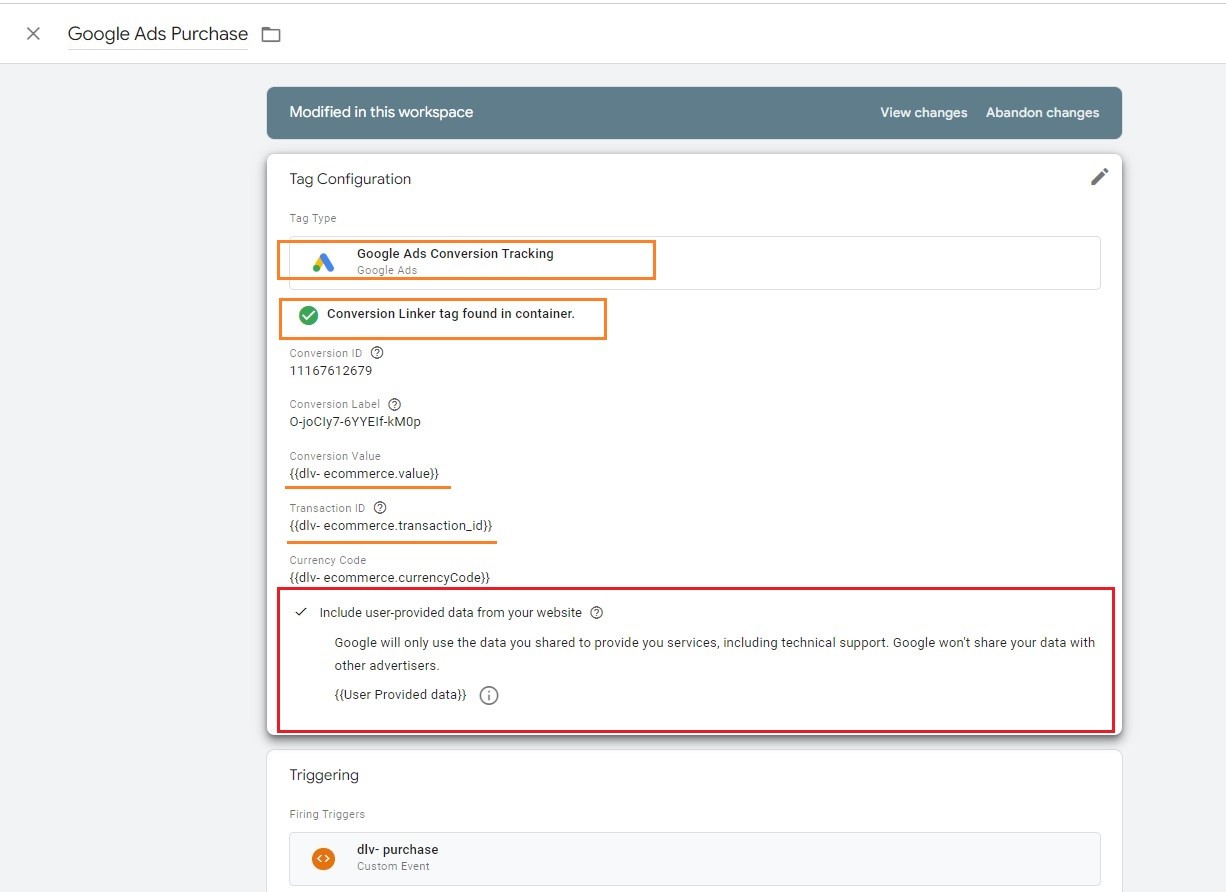
Task: Close the tag editor with the X
Action: (x=33, y=33)
